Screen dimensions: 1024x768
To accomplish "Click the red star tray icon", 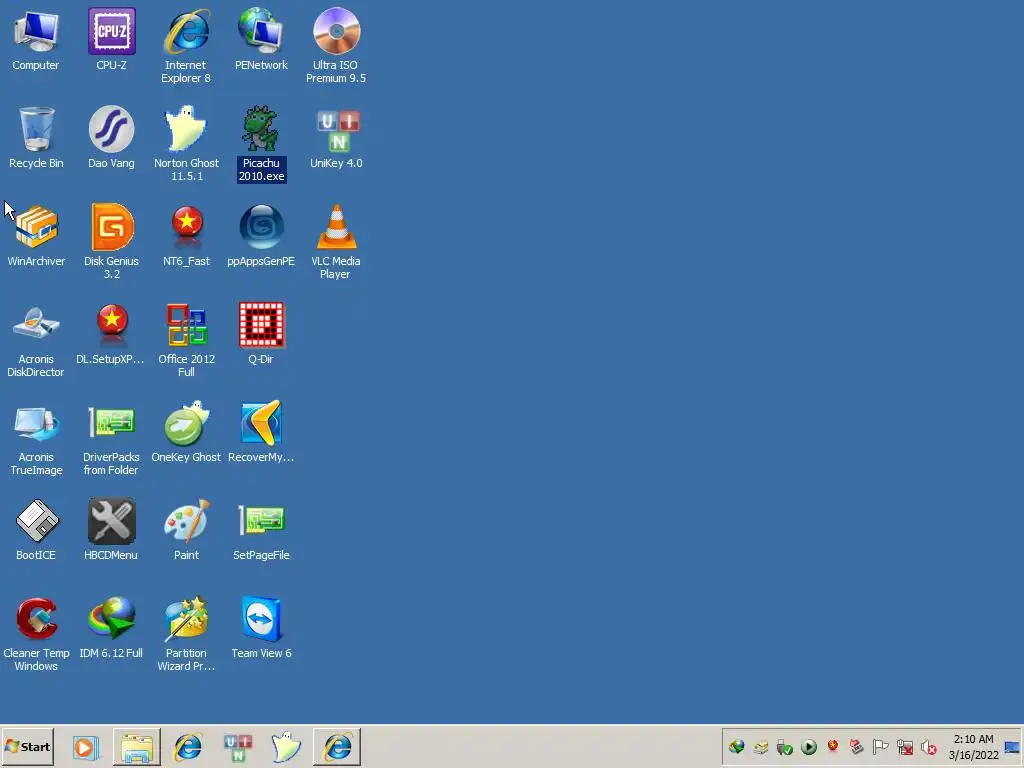I will pyautogui.click(x=833, y=746).
